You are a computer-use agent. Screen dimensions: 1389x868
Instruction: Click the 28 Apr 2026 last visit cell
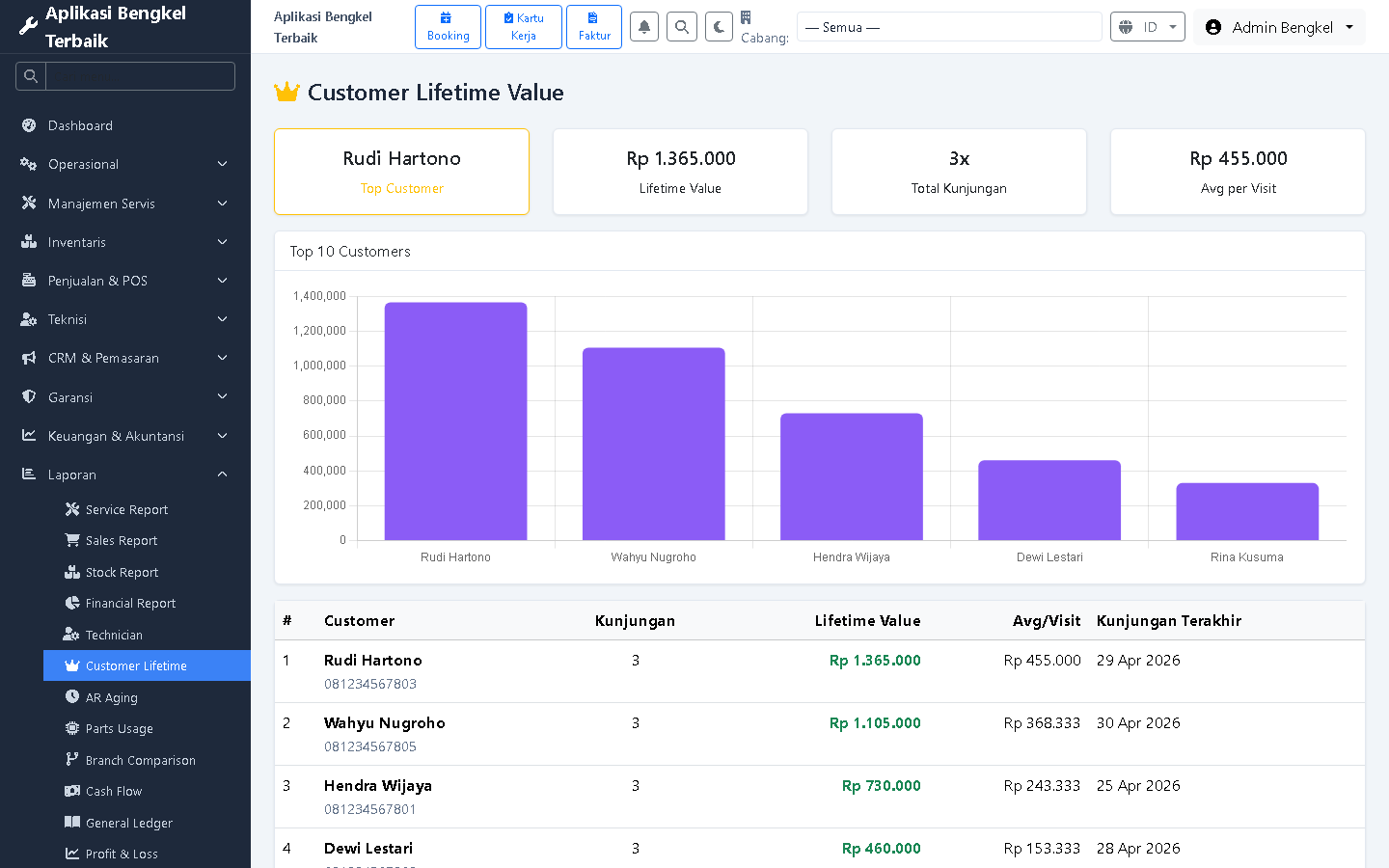click(1138, 849)
